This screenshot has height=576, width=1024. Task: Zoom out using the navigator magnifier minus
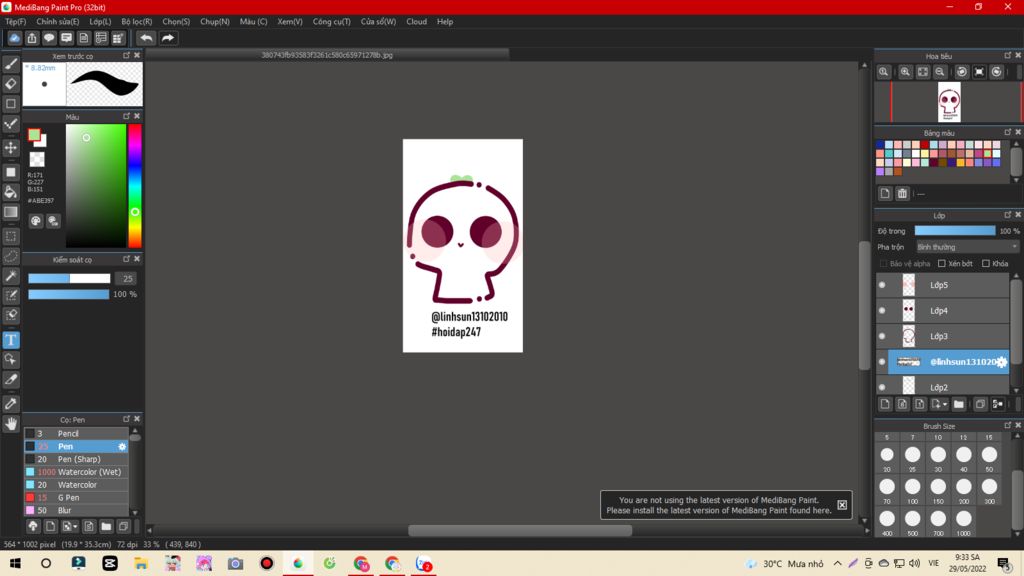coord(940,72)
